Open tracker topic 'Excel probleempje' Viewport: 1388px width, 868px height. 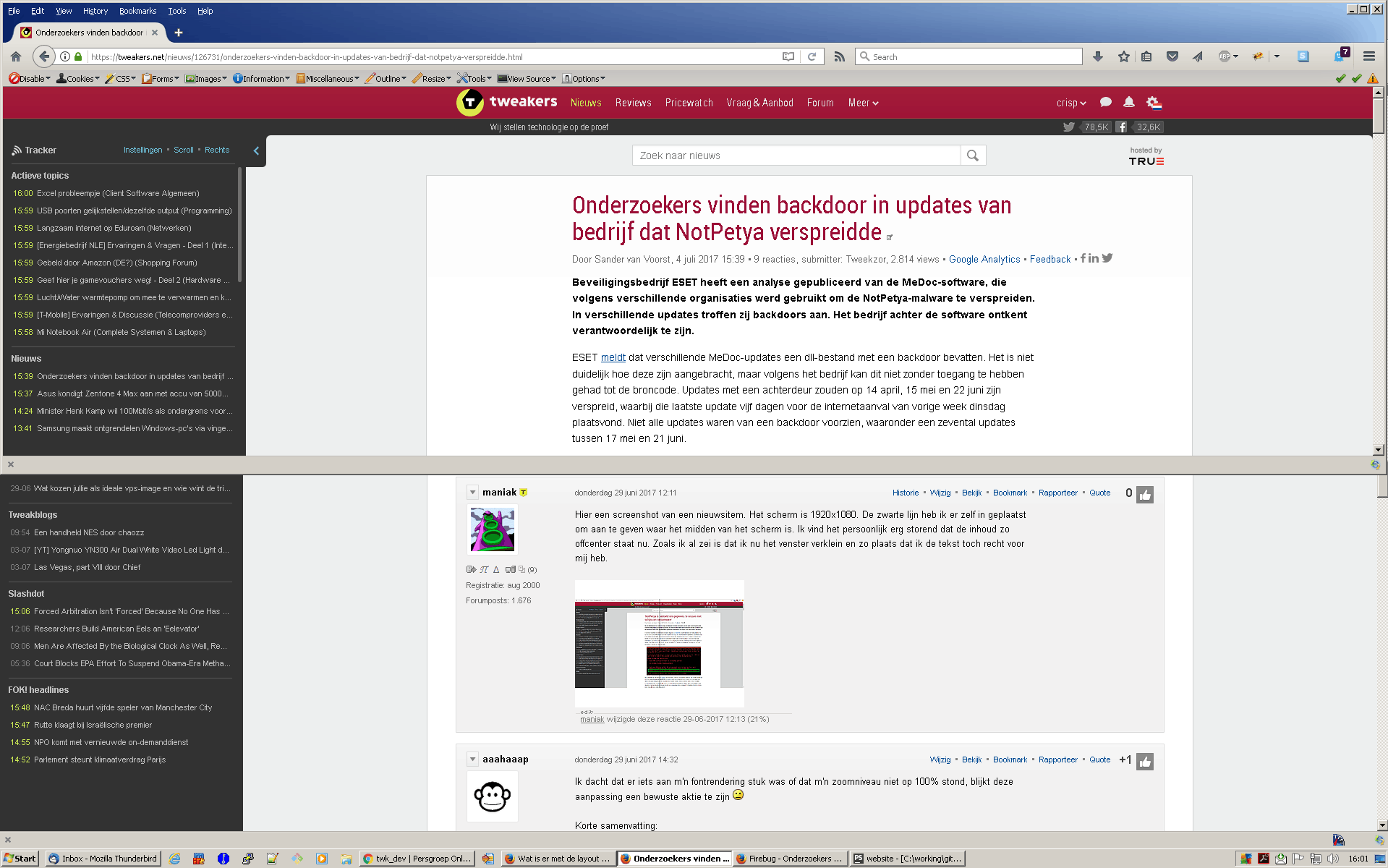118,193
